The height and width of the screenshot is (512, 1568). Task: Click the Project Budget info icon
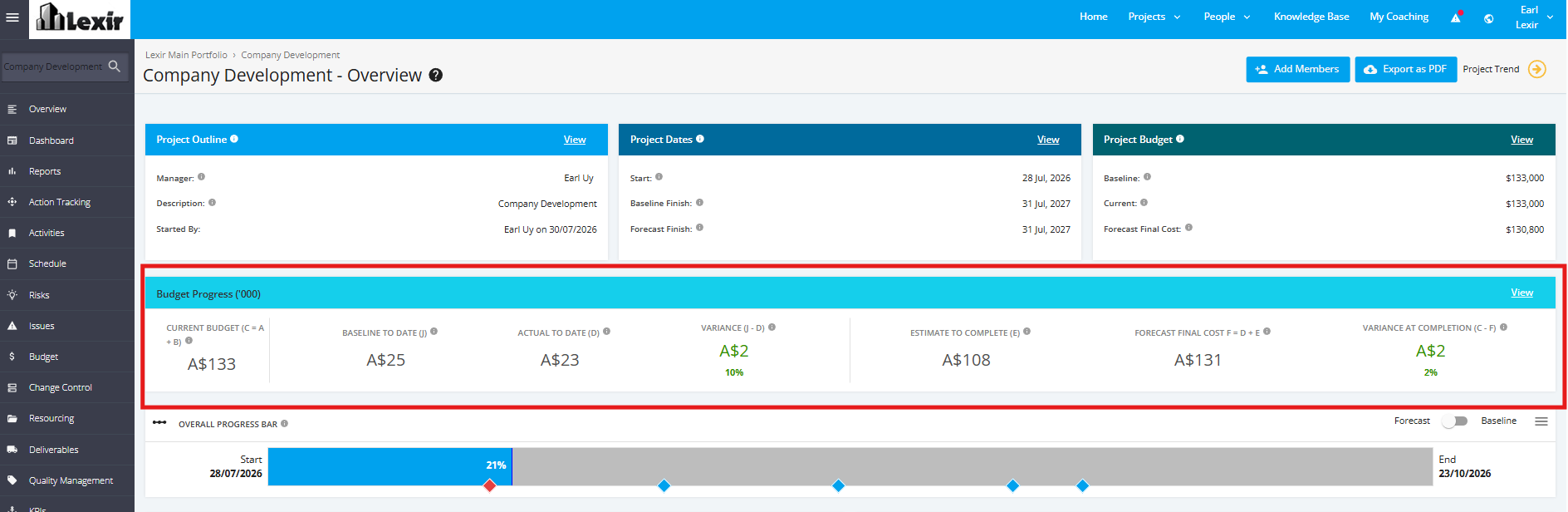(x=1180, y=139)
